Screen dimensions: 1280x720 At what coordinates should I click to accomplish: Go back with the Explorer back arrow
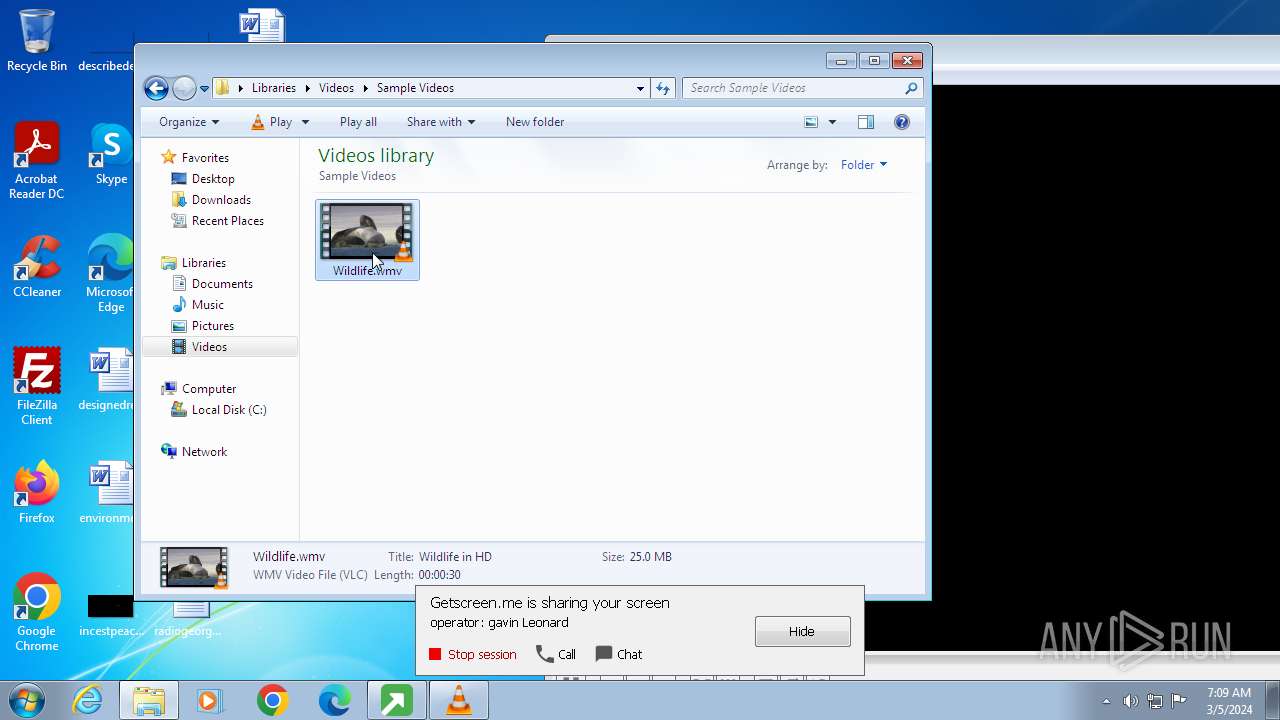tap(156, 88)
